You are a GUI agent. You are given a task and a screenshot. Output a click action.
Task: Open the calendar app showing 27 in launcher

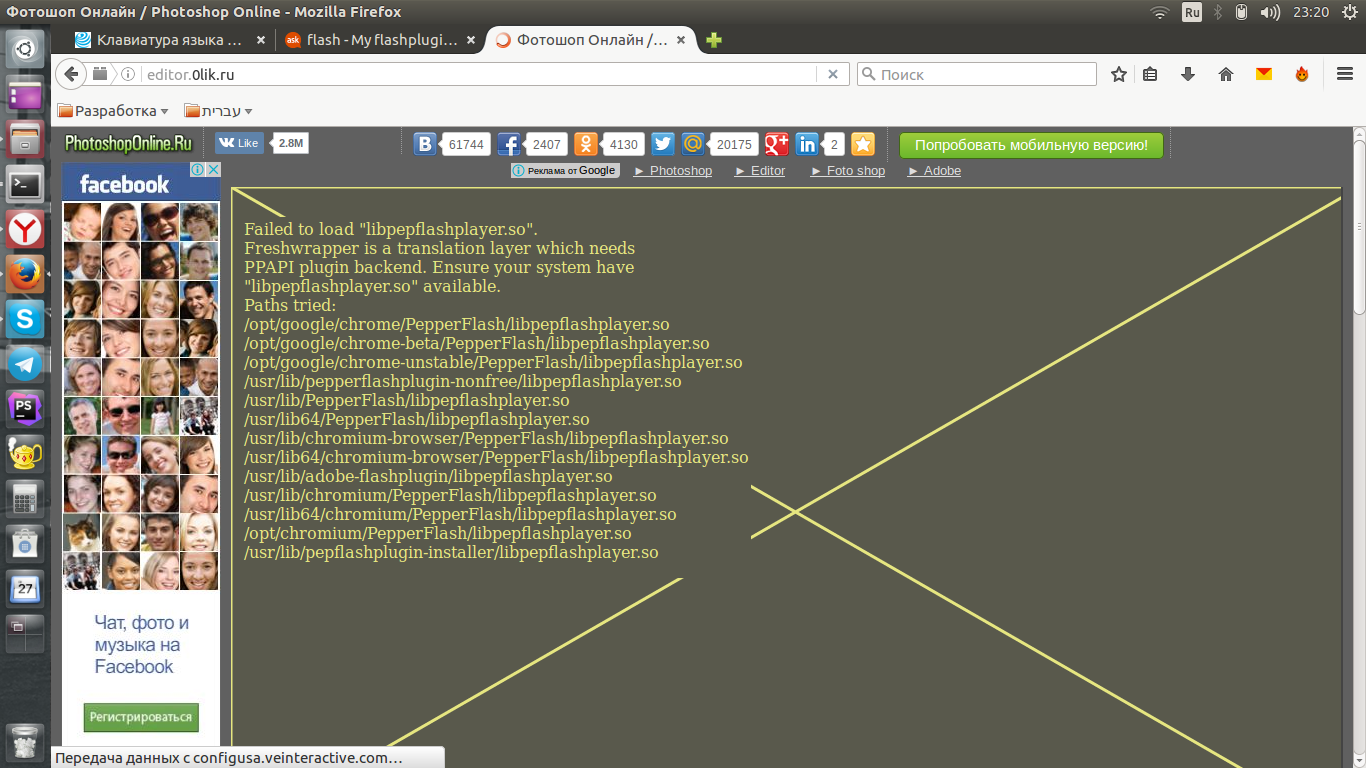point(25,589)
